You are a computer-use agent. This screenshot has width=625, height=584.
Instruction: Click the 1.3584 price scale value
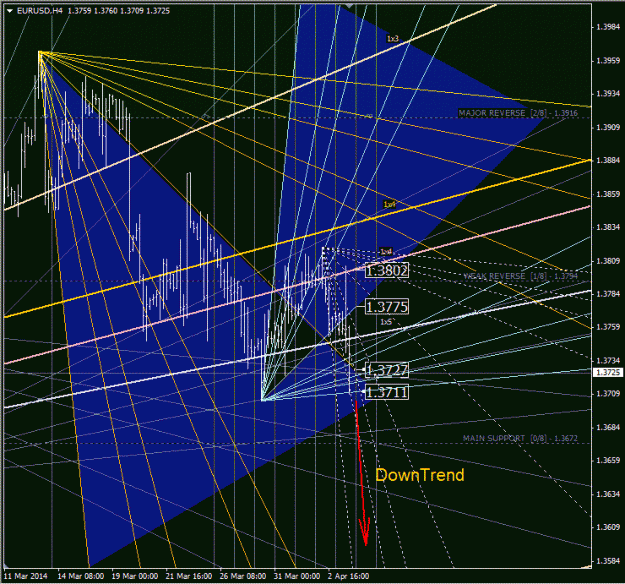[608, 561]
